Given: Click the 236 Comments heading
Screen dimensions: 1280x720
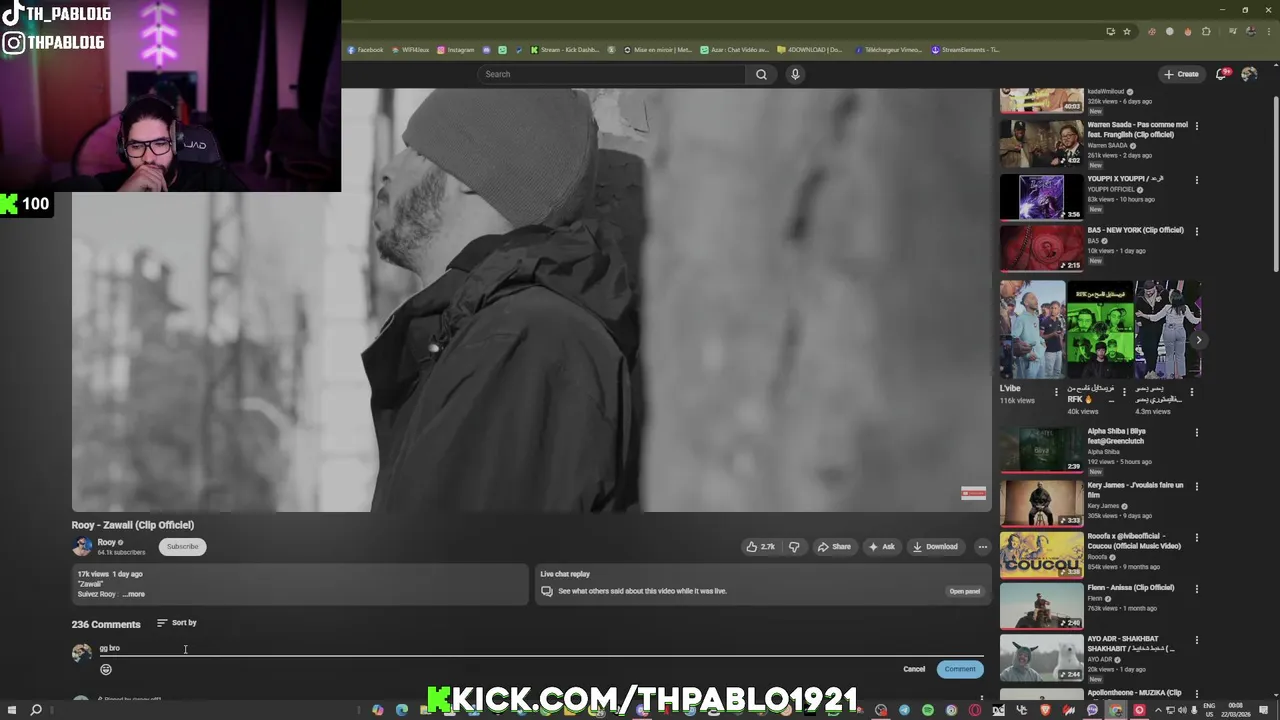Looking at the screenshot, I should click(106, 624).
